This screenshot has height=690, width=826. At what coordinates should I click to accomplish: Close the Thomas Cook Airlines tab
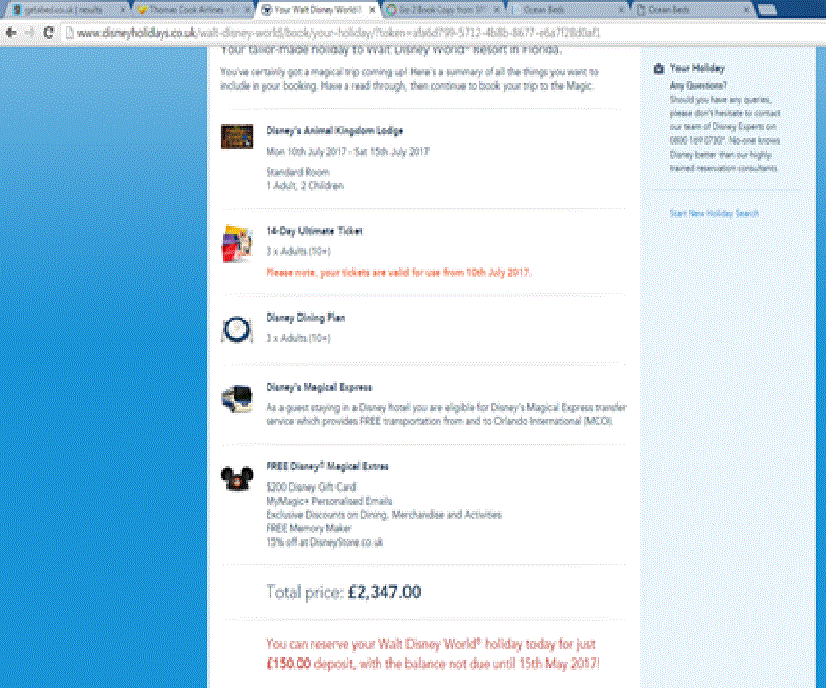(x=246, y=9)
